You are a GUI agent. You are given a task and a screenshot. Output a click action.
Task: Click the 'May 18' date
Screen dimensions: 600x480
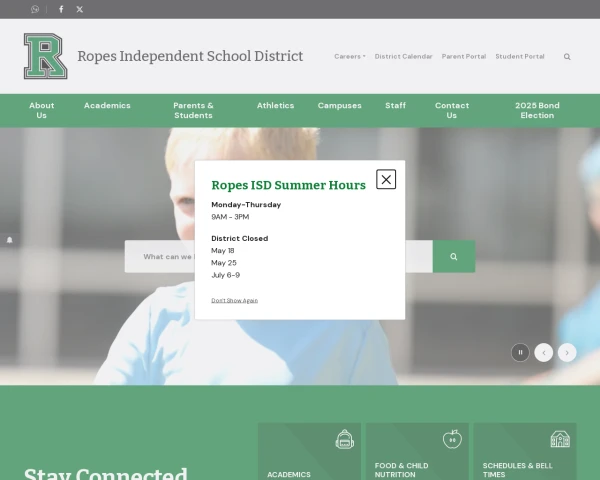click(x=223, y=251)
